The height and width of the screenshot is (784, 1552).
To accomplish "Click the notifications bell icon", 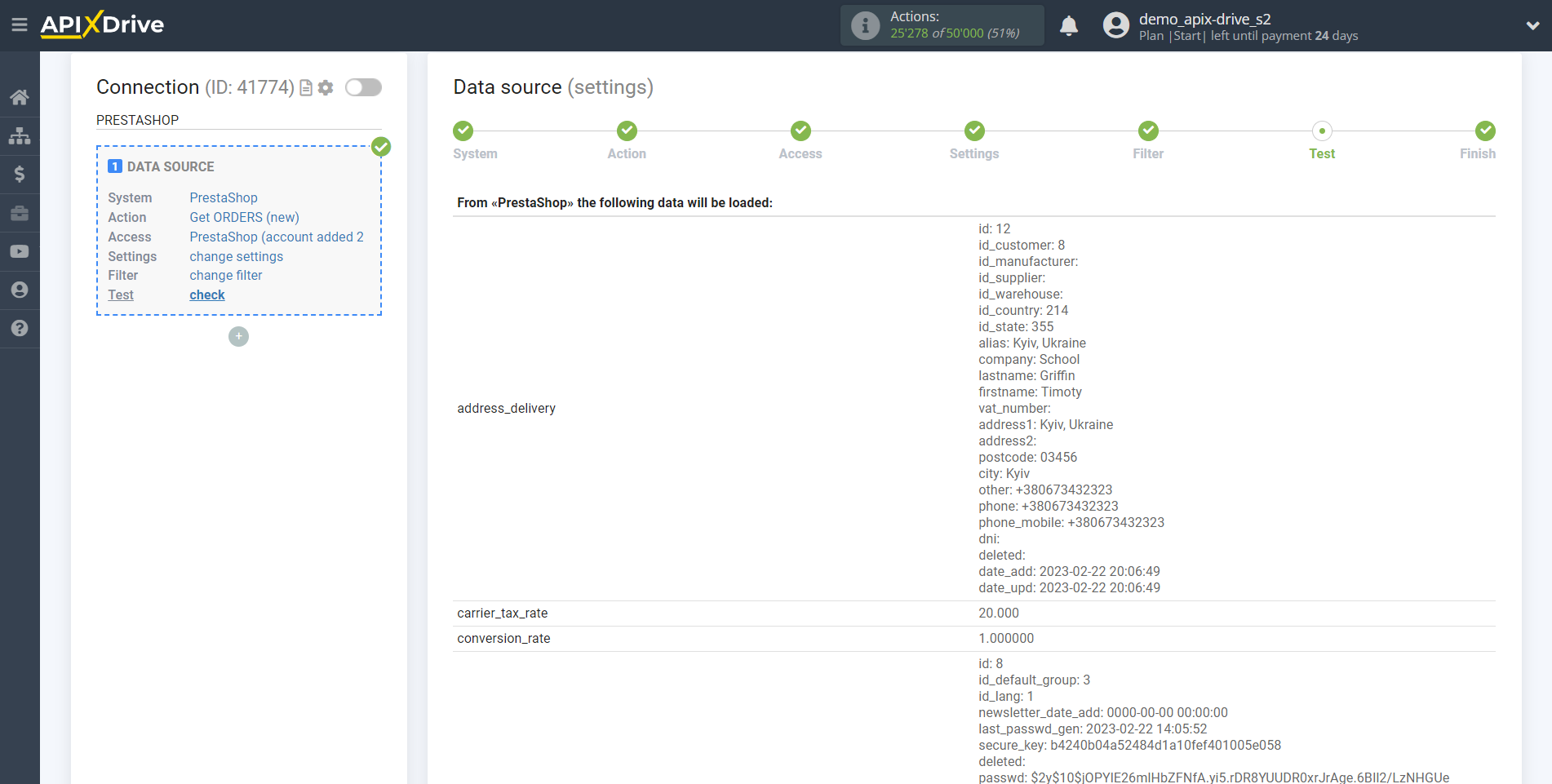I will click(1069, 25).
